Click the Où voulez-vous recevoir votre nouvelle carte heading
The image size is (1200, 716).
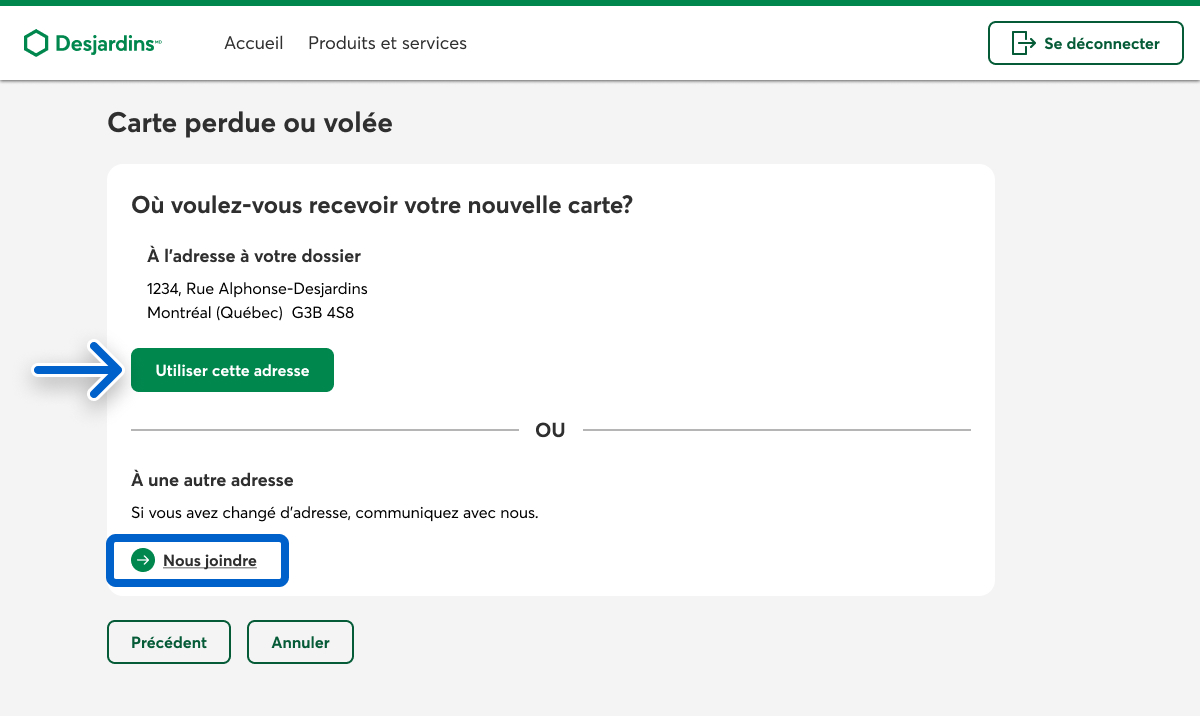tap(382, 205)
